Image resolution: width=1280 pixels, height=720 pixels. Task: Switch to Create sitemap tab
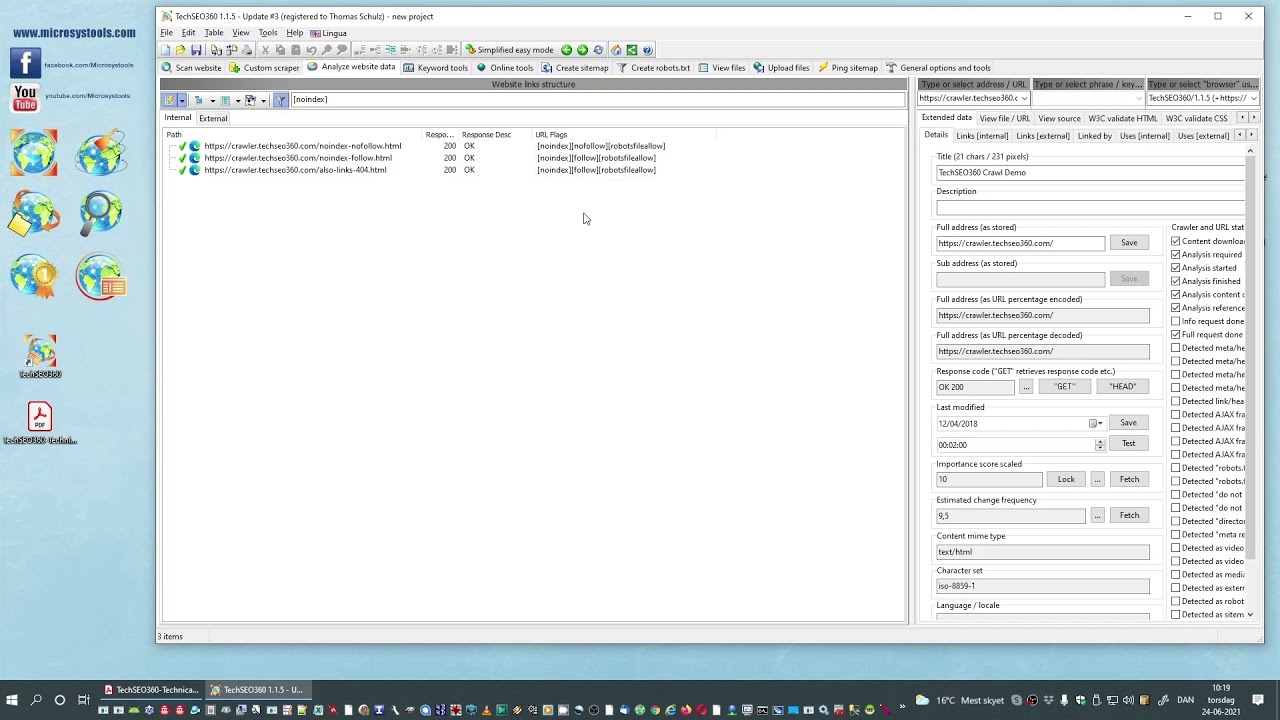[575, 68]
